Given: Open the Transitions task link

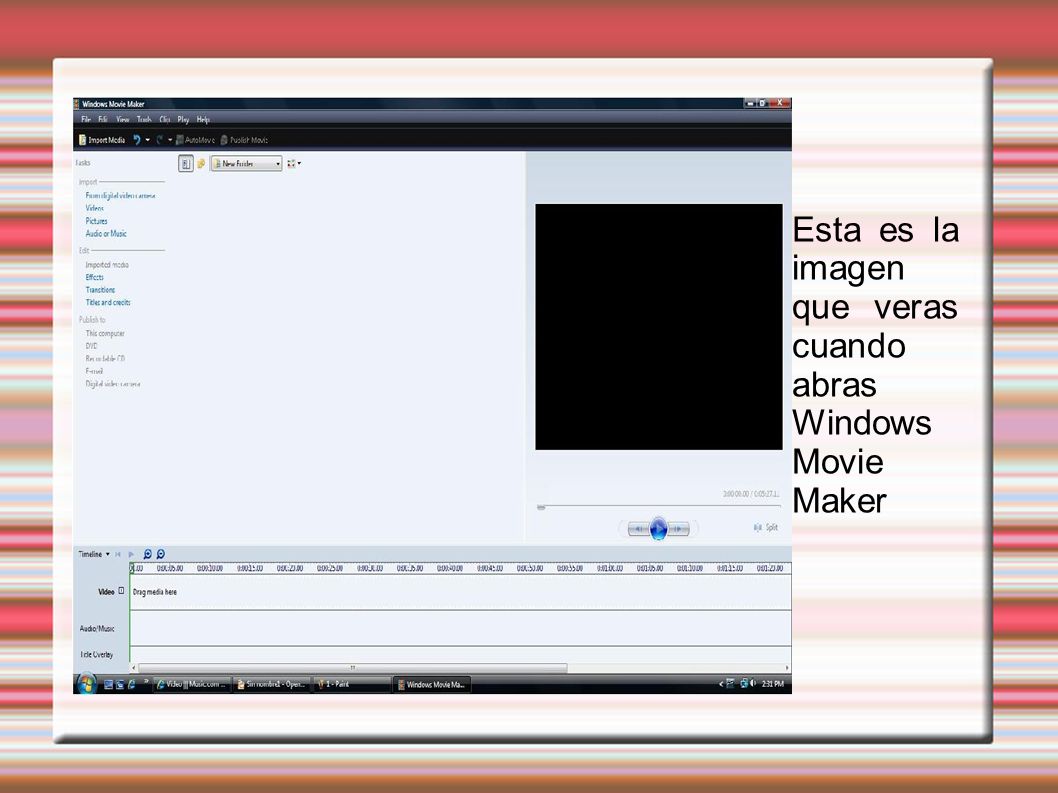Looking at the screenshot, I should pos(100,290).
